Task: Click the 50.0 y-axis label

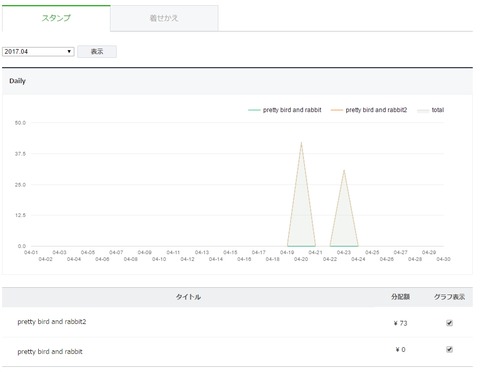Action: pyautogui.click(x=20, y=123)
